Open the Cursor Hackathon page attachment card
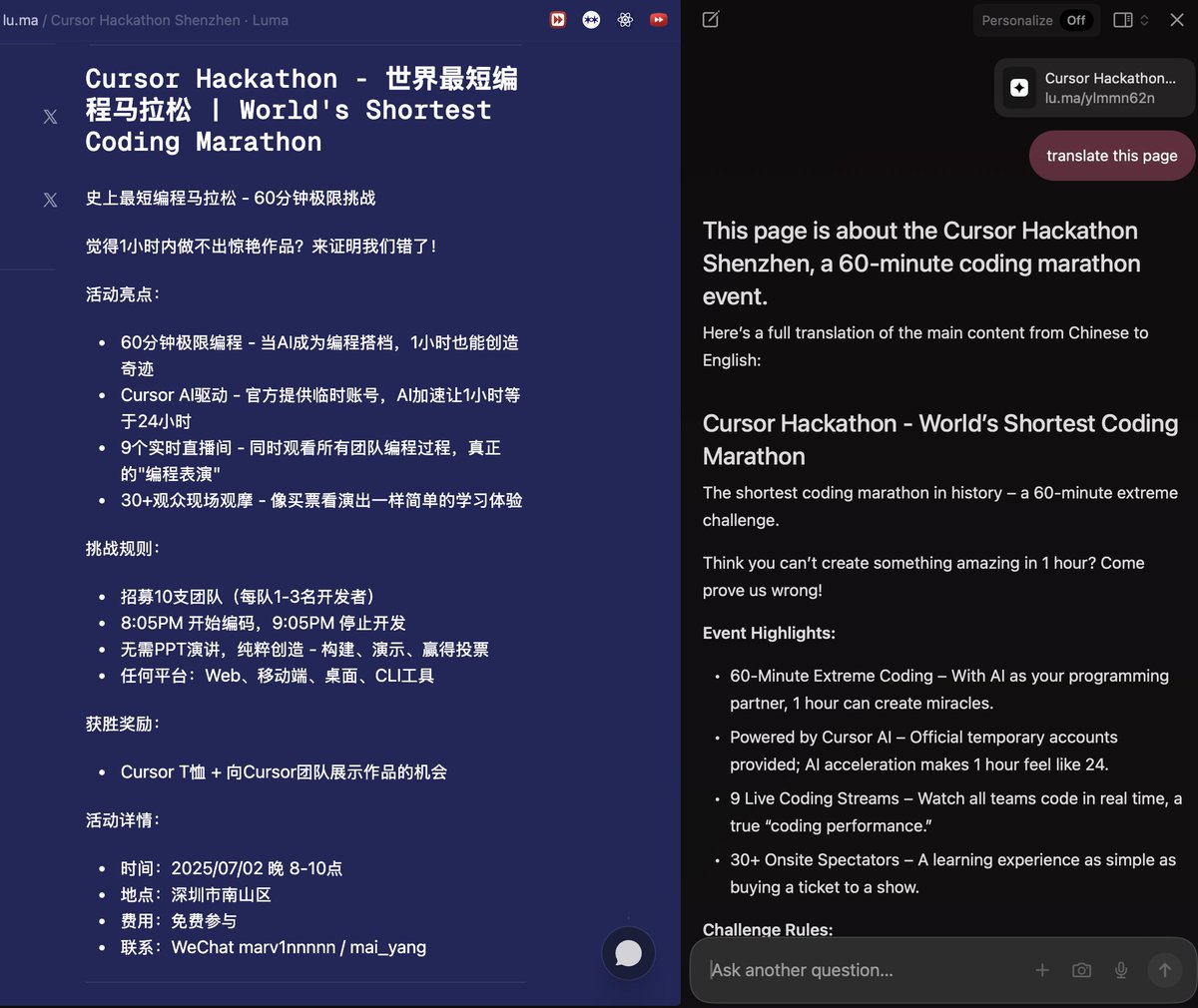The image size is (1198, 1008). click(x=1094, y=88)
